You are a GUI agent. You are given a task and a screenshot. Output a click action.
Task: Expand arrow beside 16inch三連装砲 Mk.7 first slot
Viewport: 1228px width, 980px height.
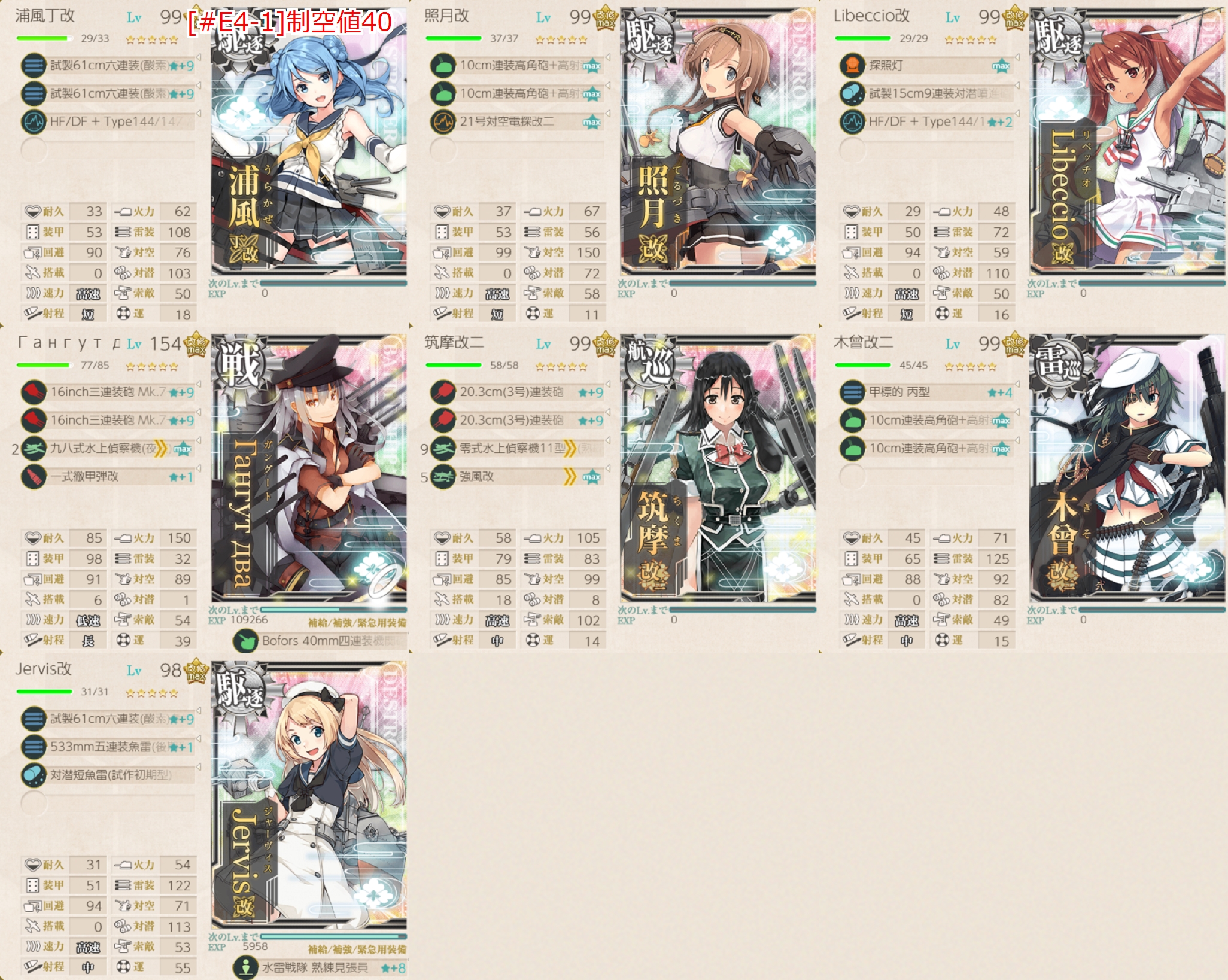(x=198, y=384)
